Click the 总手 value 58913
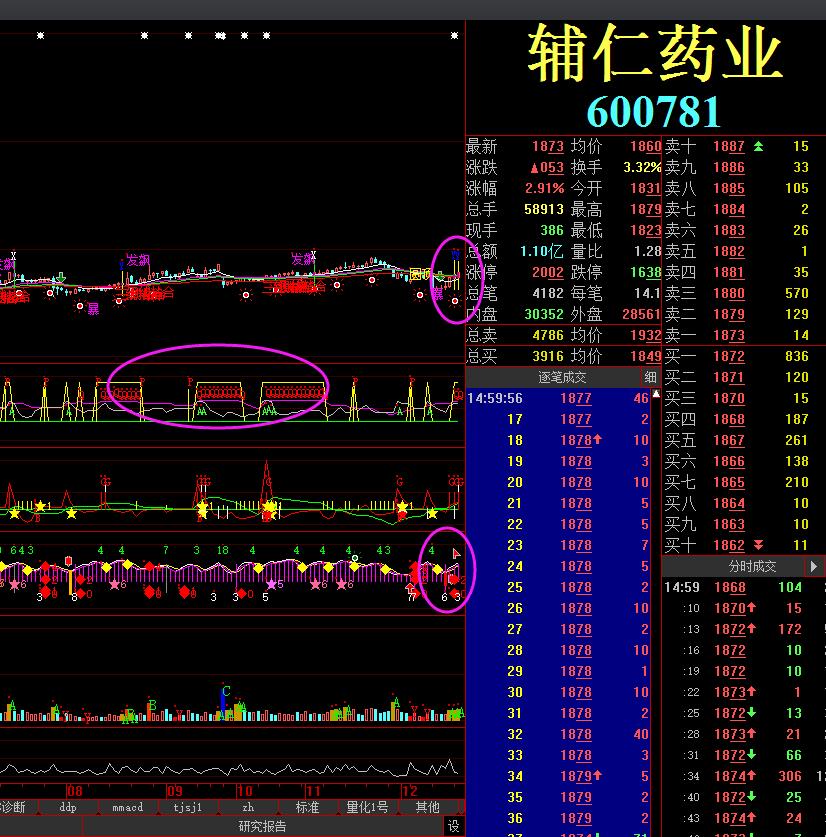This screenshot has height=837, width=826. point(544,209)
